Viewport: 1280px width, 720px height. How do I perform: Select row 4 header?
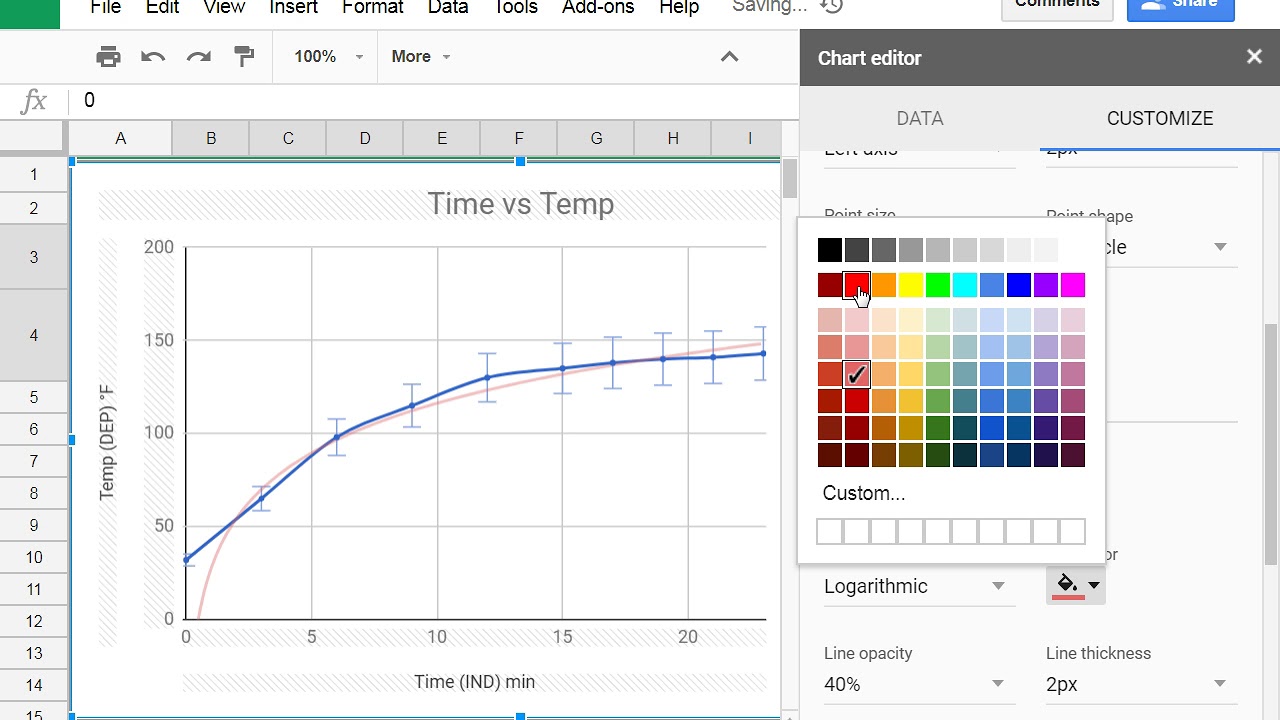click(34, 335)
